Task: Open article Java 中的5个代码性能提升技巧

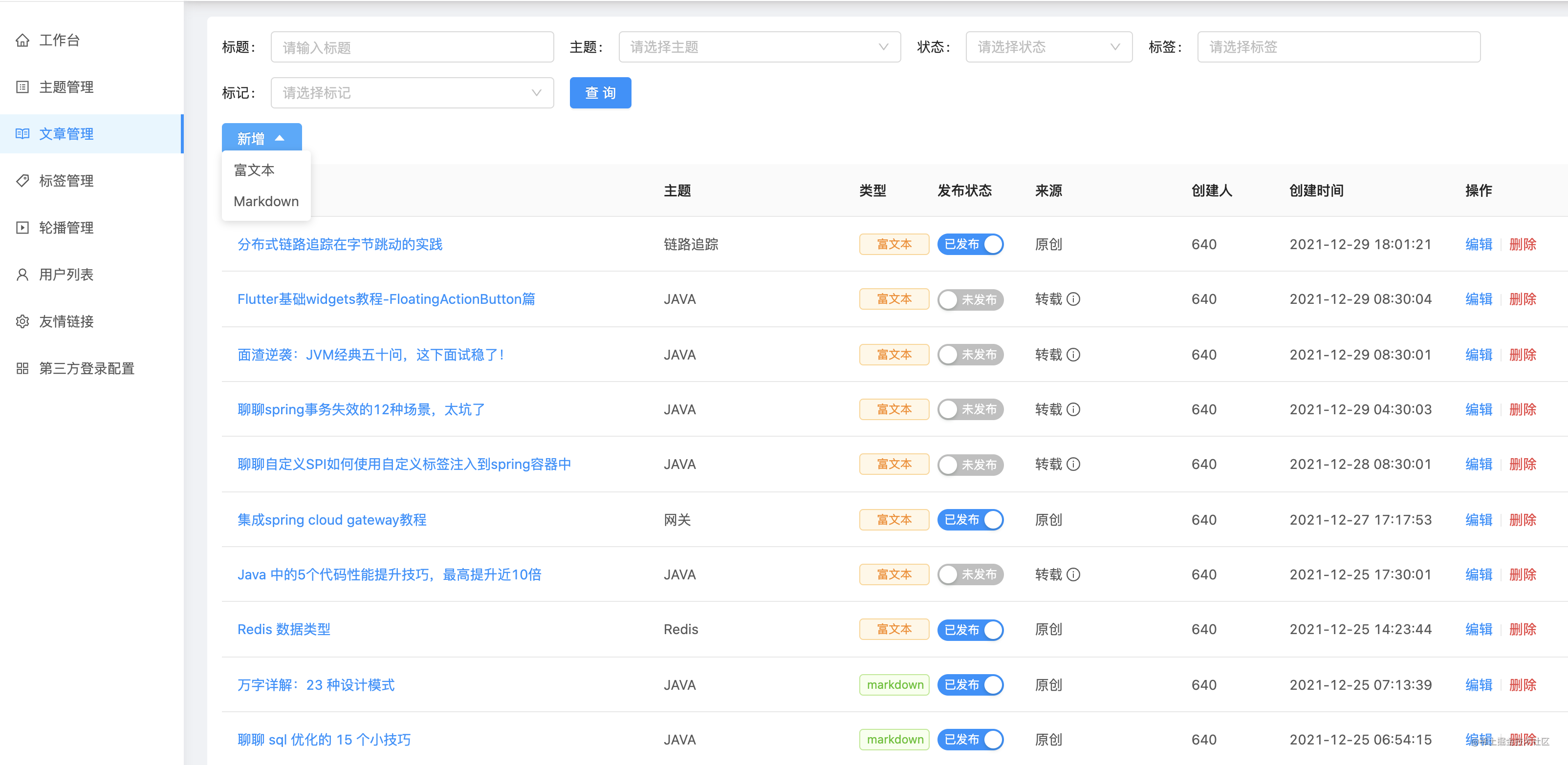Action: pyautogui.click(x=389, y=574)
